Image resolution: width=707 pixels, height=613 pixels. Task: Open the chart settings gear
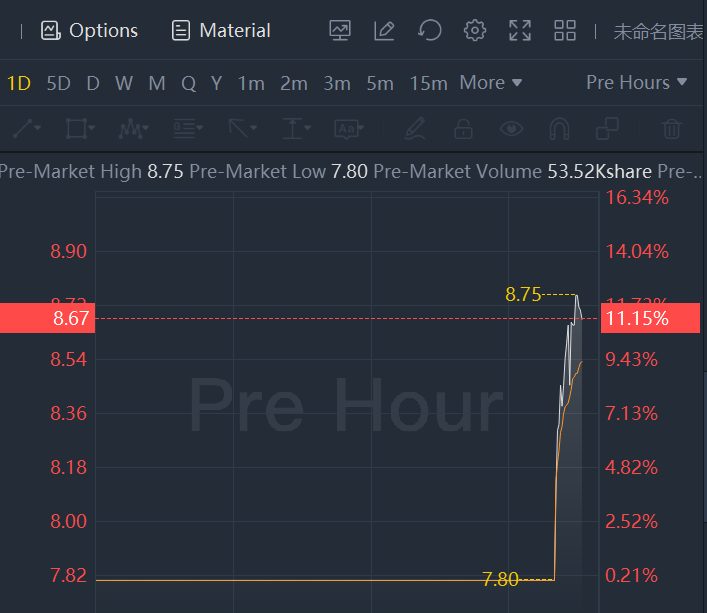tap(475, 31)
